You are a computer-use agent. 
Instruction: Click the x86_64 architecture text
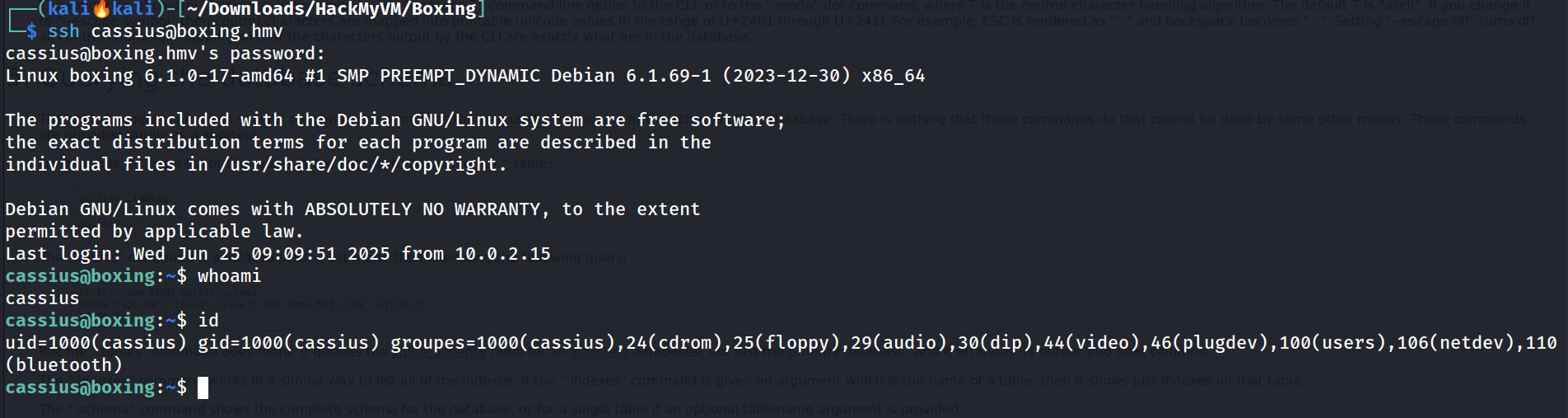coord(893,76)
